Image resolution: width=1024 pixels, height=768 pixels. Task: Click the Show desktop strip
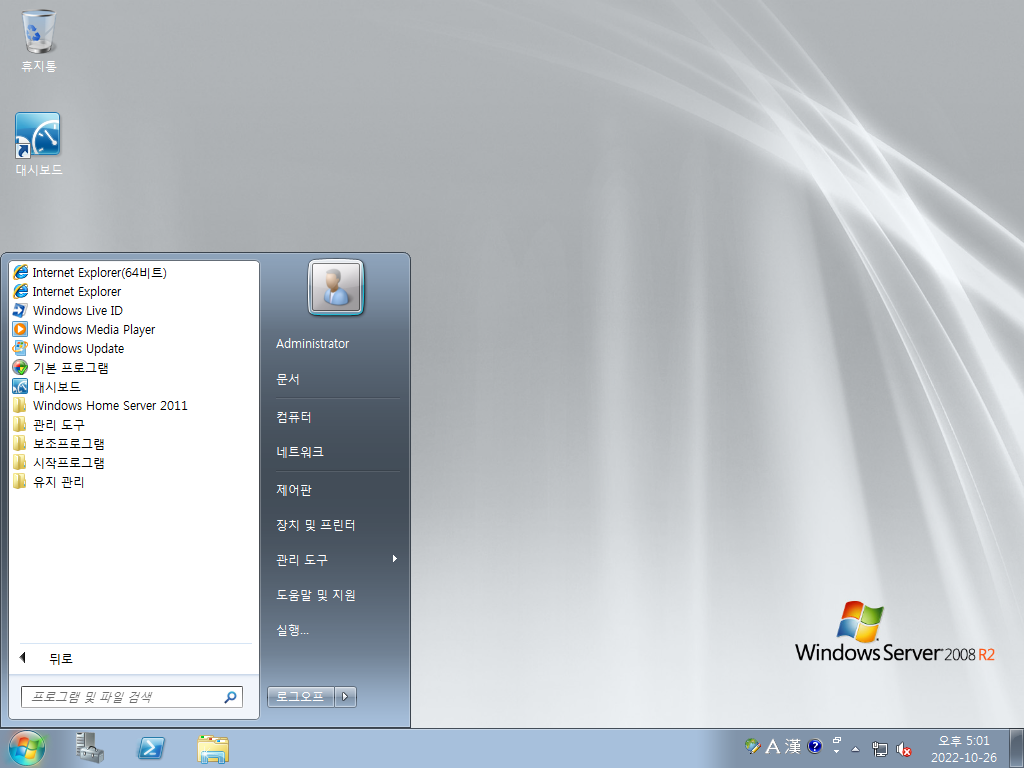(1017, 748)
